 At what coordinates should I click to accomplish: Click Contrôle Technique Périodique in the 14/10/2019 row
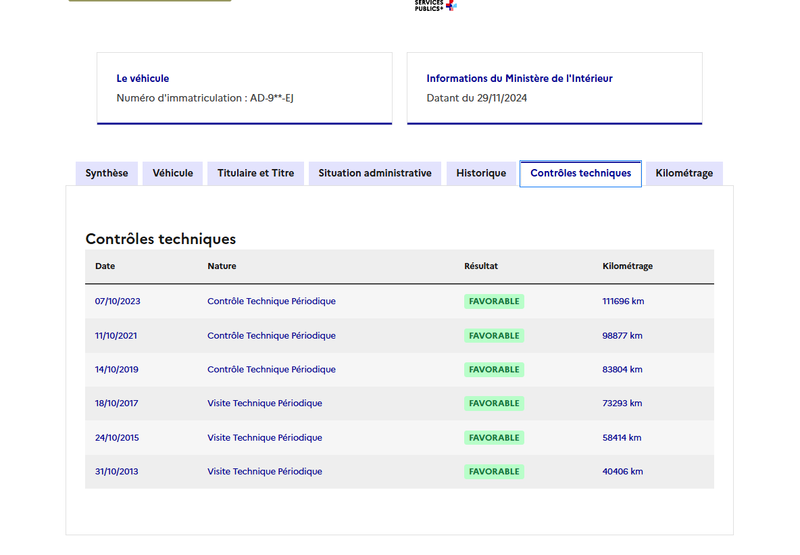pos(271,370)
